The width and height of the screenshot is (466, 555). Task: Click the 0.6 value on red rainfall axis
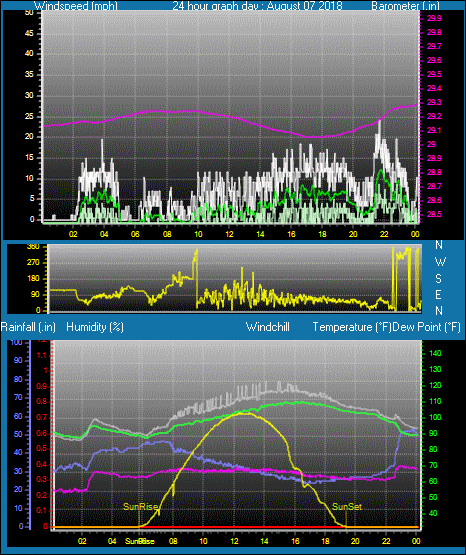[x=42, y=433]
